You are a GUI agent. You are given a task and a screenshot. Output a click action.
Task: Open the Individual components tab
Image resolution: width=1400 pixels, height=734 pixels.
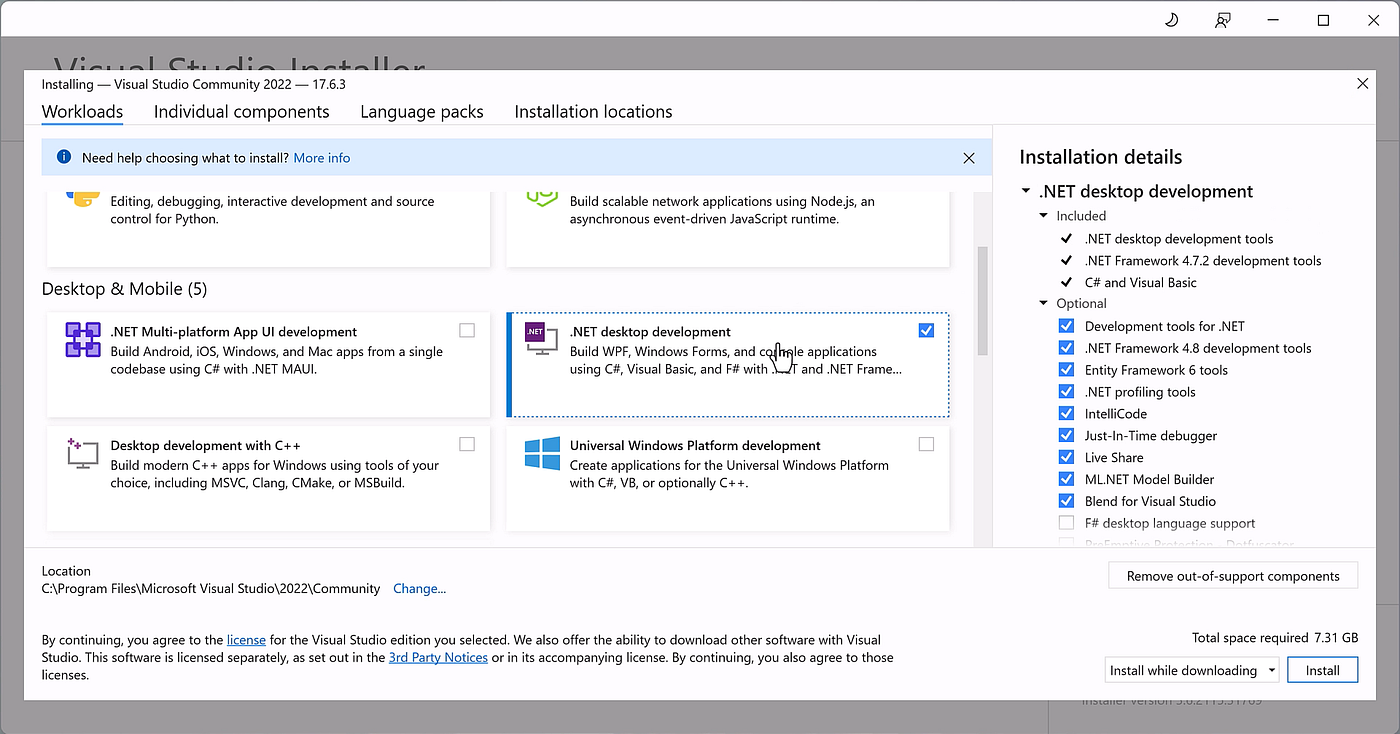[x=241, y=112]
